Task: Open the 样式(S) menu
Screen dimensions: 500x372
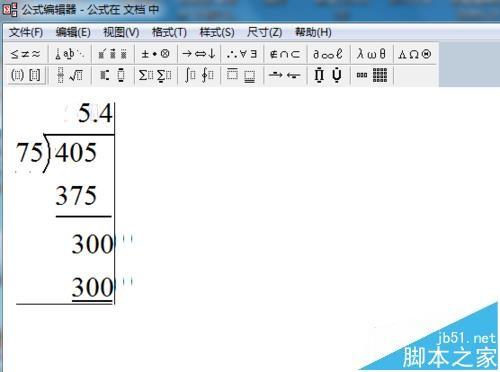Action: [x=217, y=33]
